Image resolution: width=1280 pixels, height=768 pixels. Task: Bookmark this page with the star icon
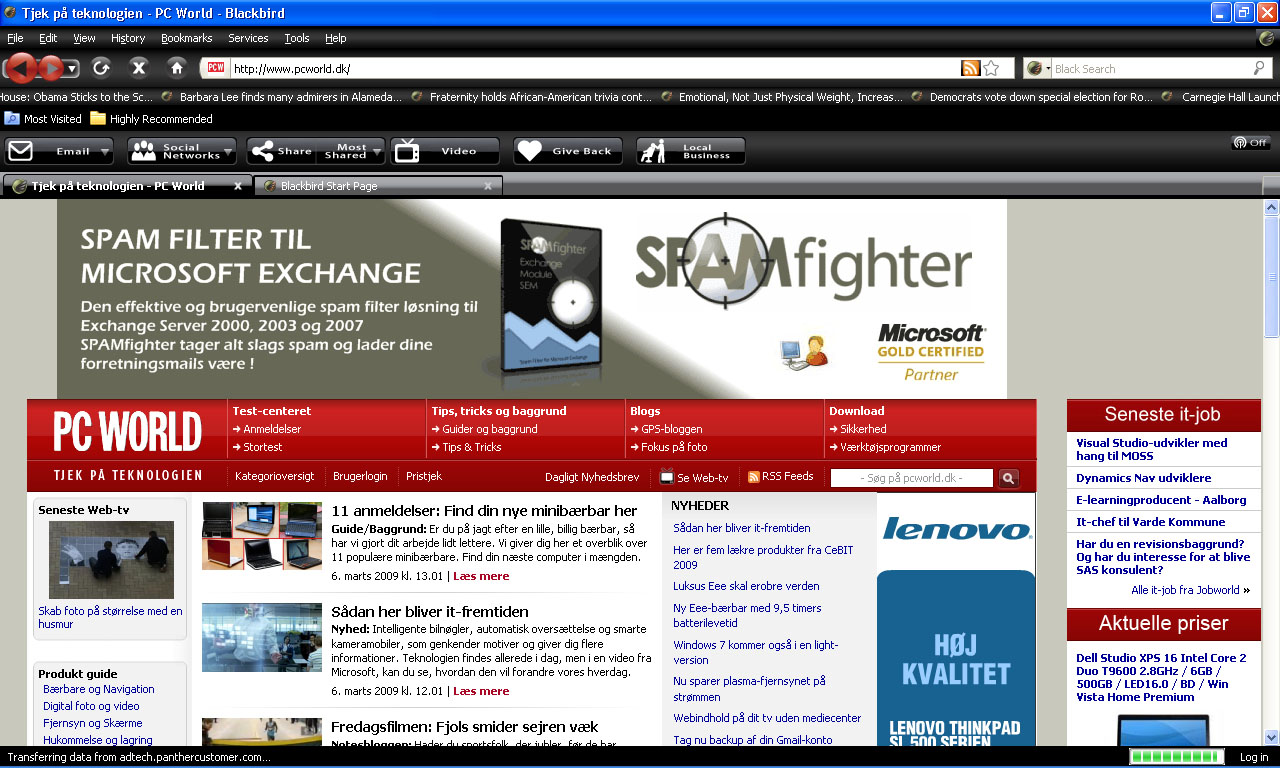point(991,68)
